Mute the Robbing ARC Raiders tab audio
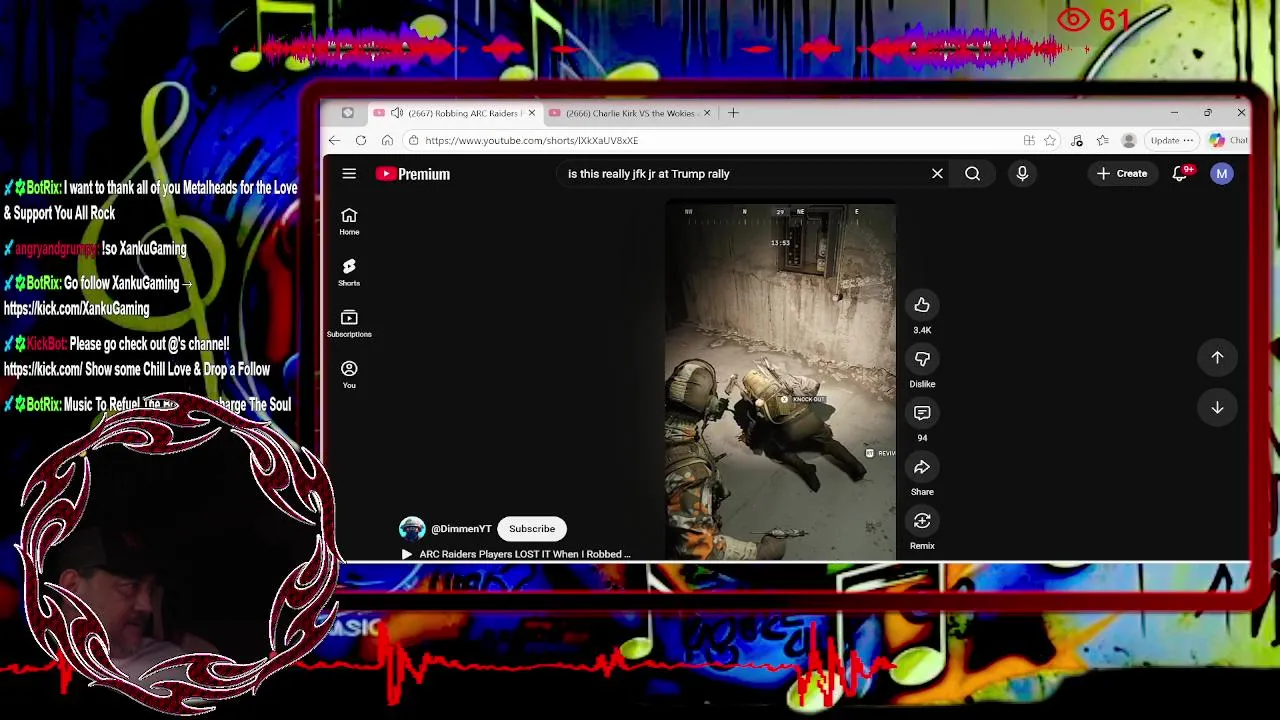Screen dimensions: 1280x720 point(397,113)
